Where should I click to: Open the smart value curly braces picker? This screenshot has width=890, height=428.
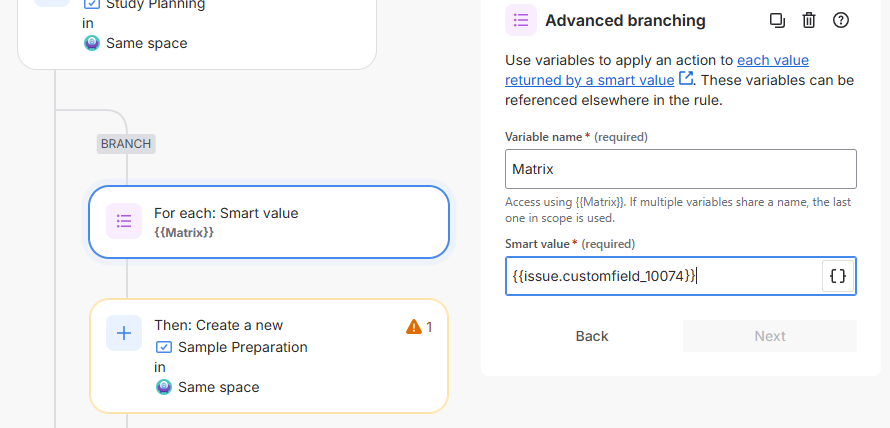(x=838, y=276)
